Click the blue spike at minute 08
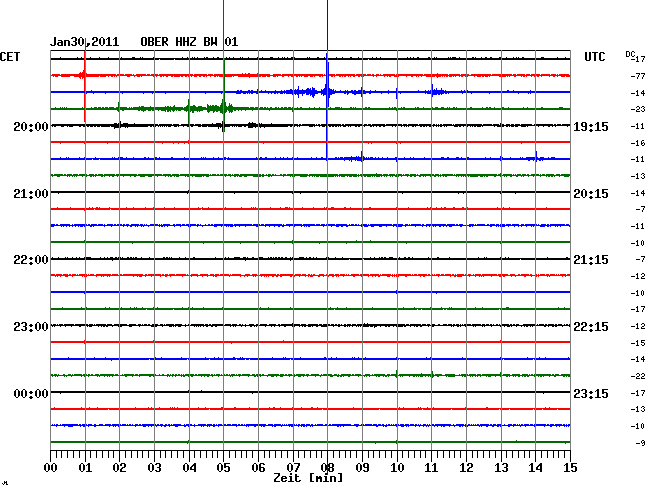650x494 pixels. click(327, 79)
